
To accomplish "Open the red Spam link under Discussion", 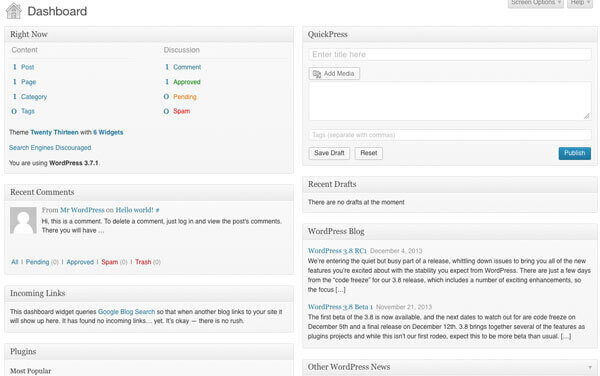I will pos(181,111).
